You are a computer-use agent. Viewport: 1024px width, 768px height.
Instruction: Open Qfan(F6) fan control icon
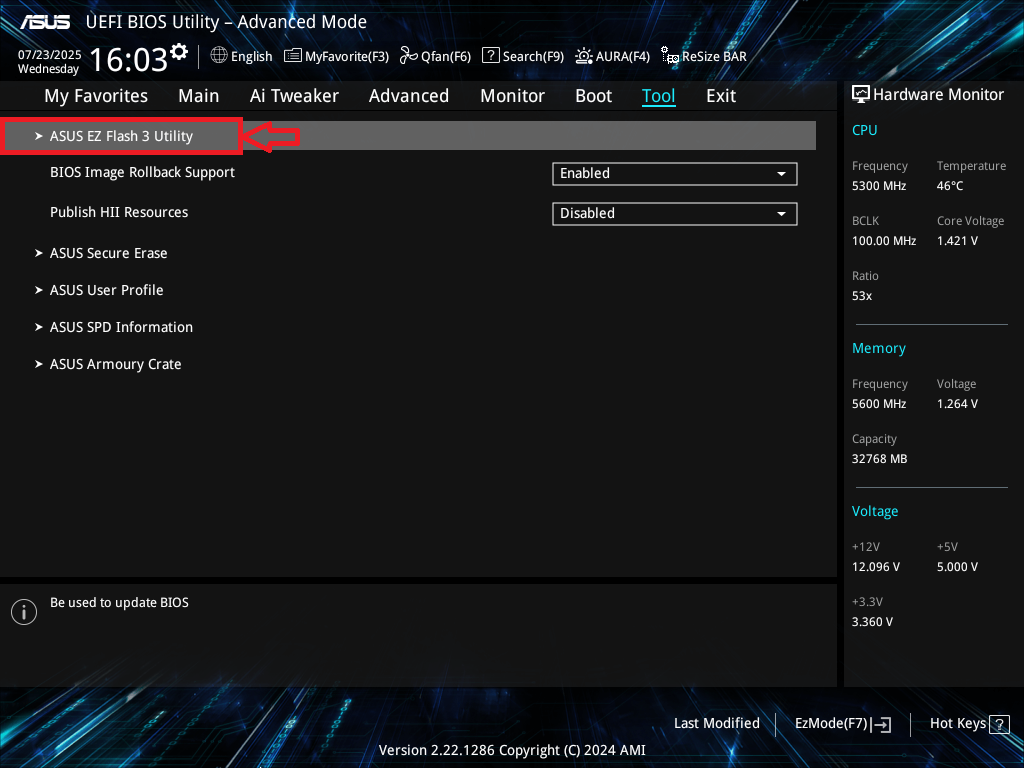(x=409, y=56)
